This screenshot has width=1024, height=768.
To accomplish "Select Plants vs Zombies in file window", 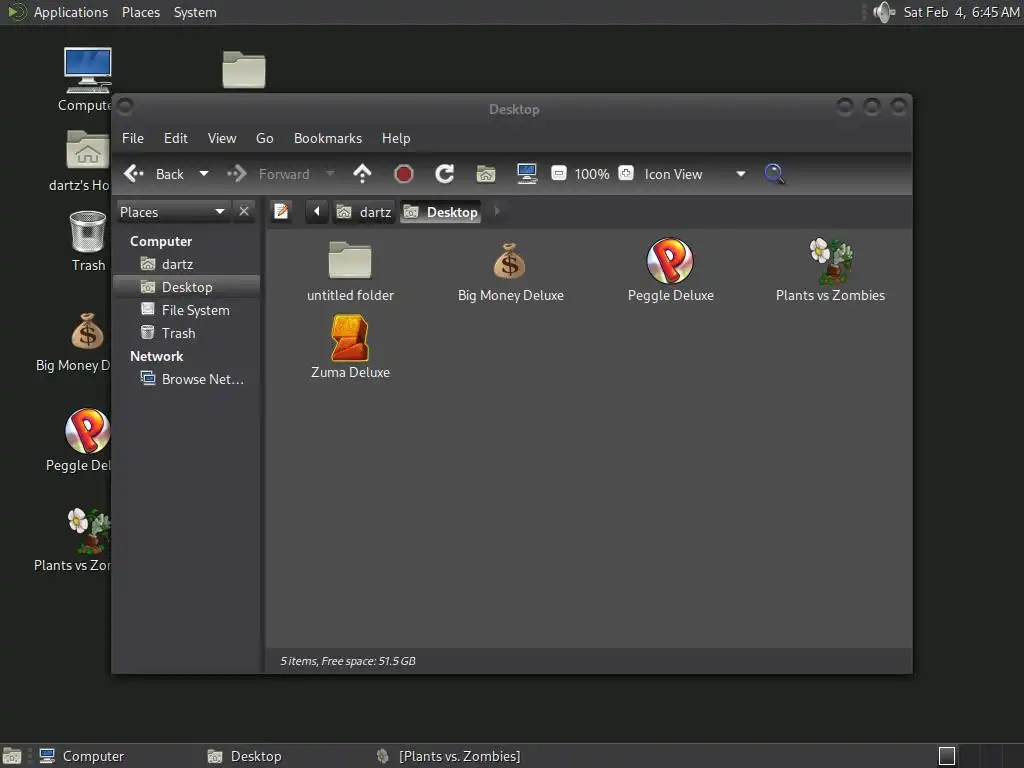I will (x=830, y=270).
